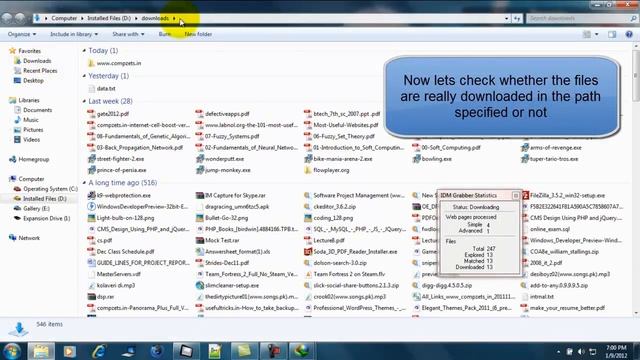Select street-fighter-2.exe file

point(116,159)
